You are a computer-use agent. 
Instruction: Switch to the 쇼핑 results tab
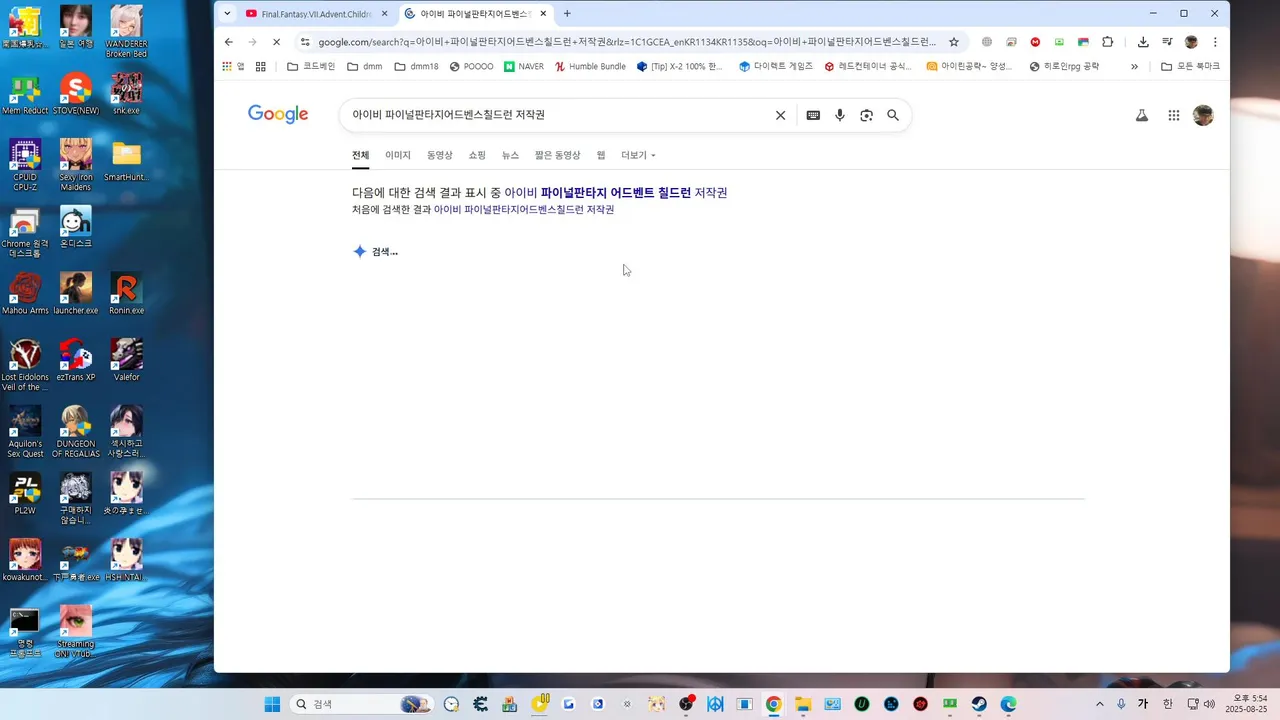tap(477, 155)
